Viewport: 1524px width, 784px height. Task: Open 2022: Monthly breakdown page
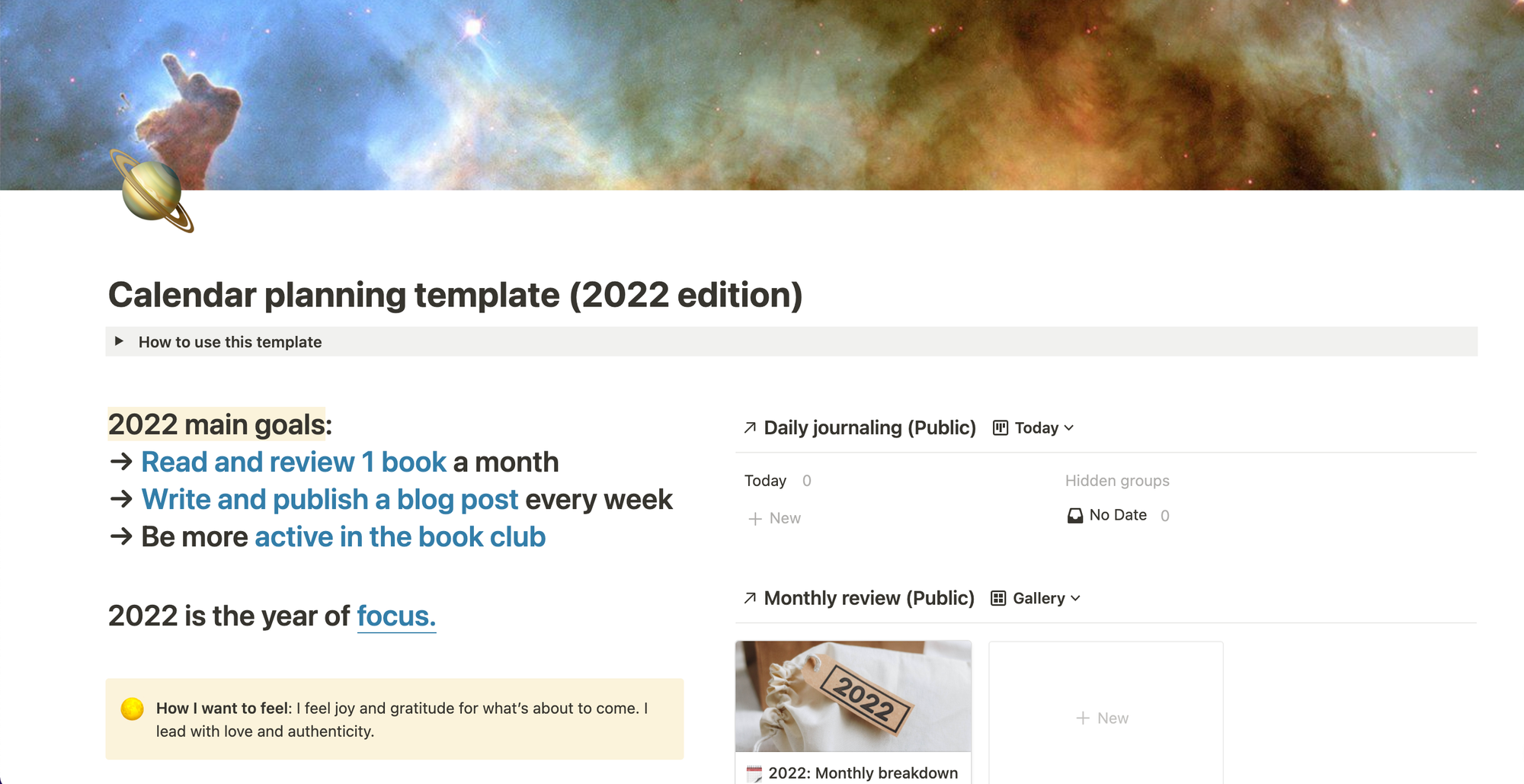tap(863, 773)
